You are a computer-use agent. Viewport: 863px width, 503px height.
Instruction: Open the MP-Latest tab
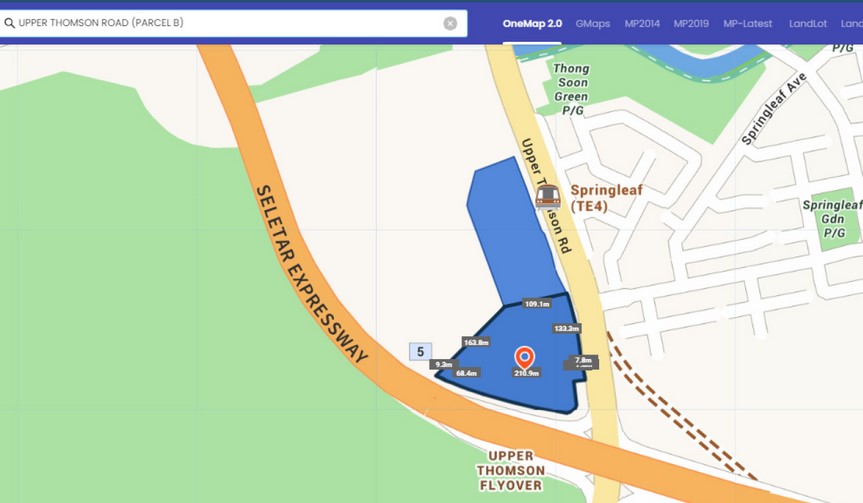pos(748,23)
